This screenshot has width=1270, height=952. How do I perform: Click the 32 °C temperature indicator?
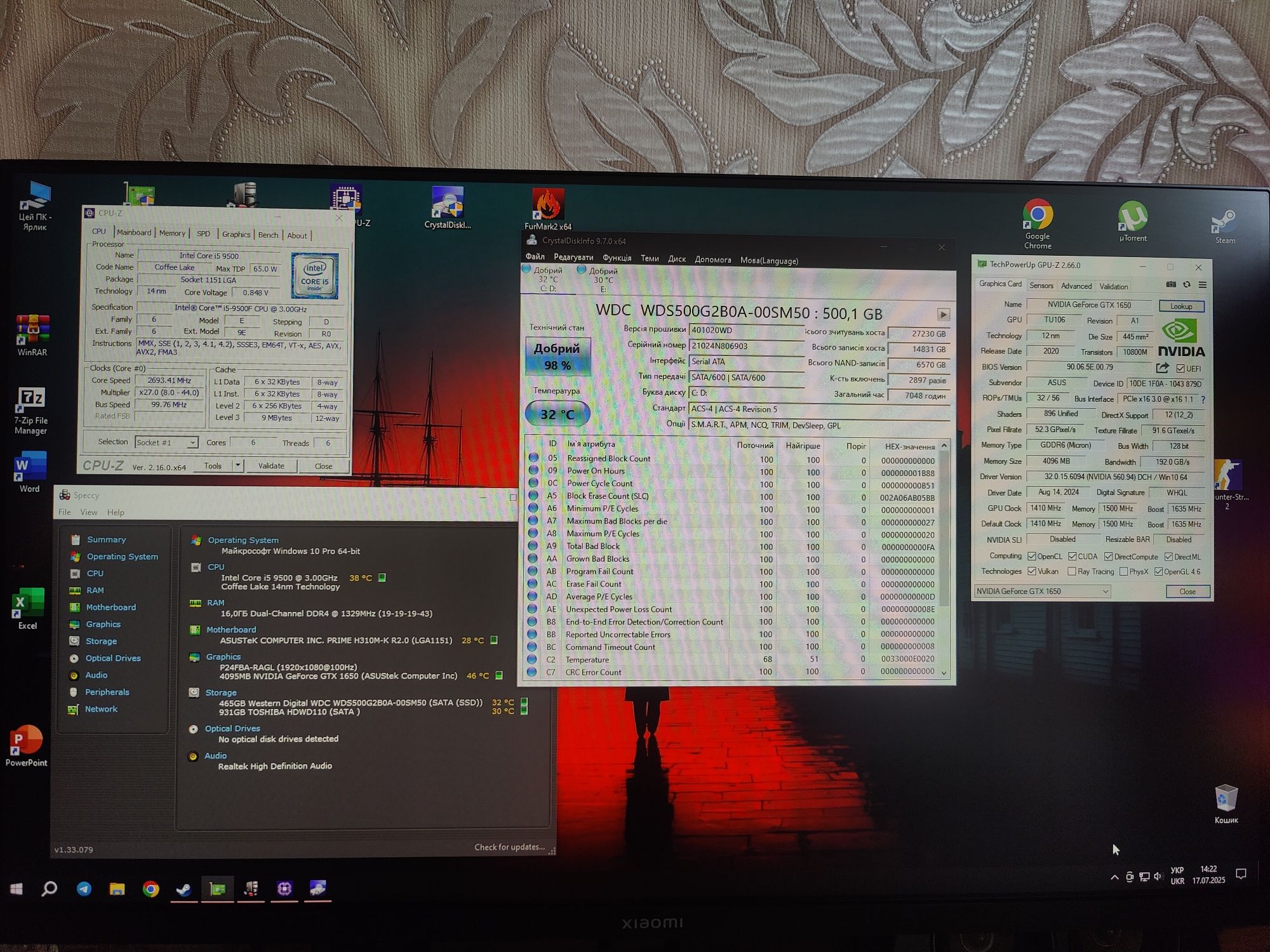click(558, 414)
